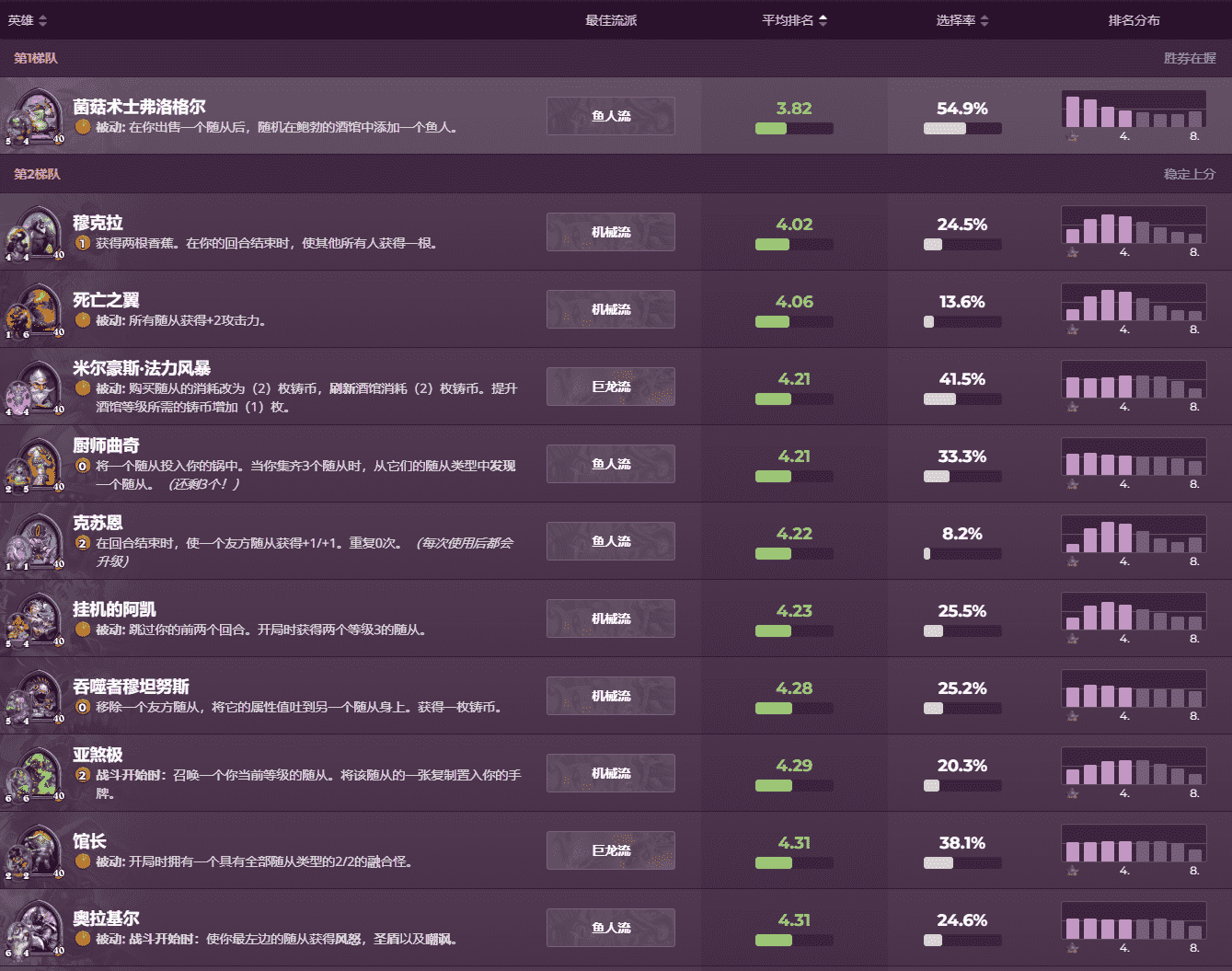Click 4.06 average rank of 死亡之翼
The width and height of the screenshot is (1232, 971).
(794, 302)
